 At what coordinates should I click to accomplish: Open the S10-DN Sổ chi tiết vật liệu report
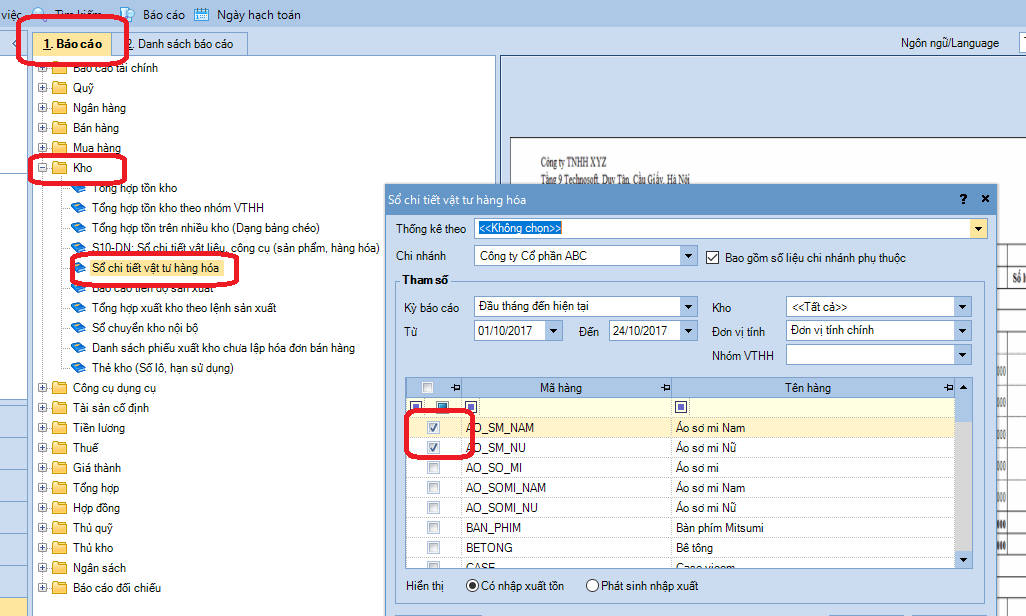click(x=236, y=248)
